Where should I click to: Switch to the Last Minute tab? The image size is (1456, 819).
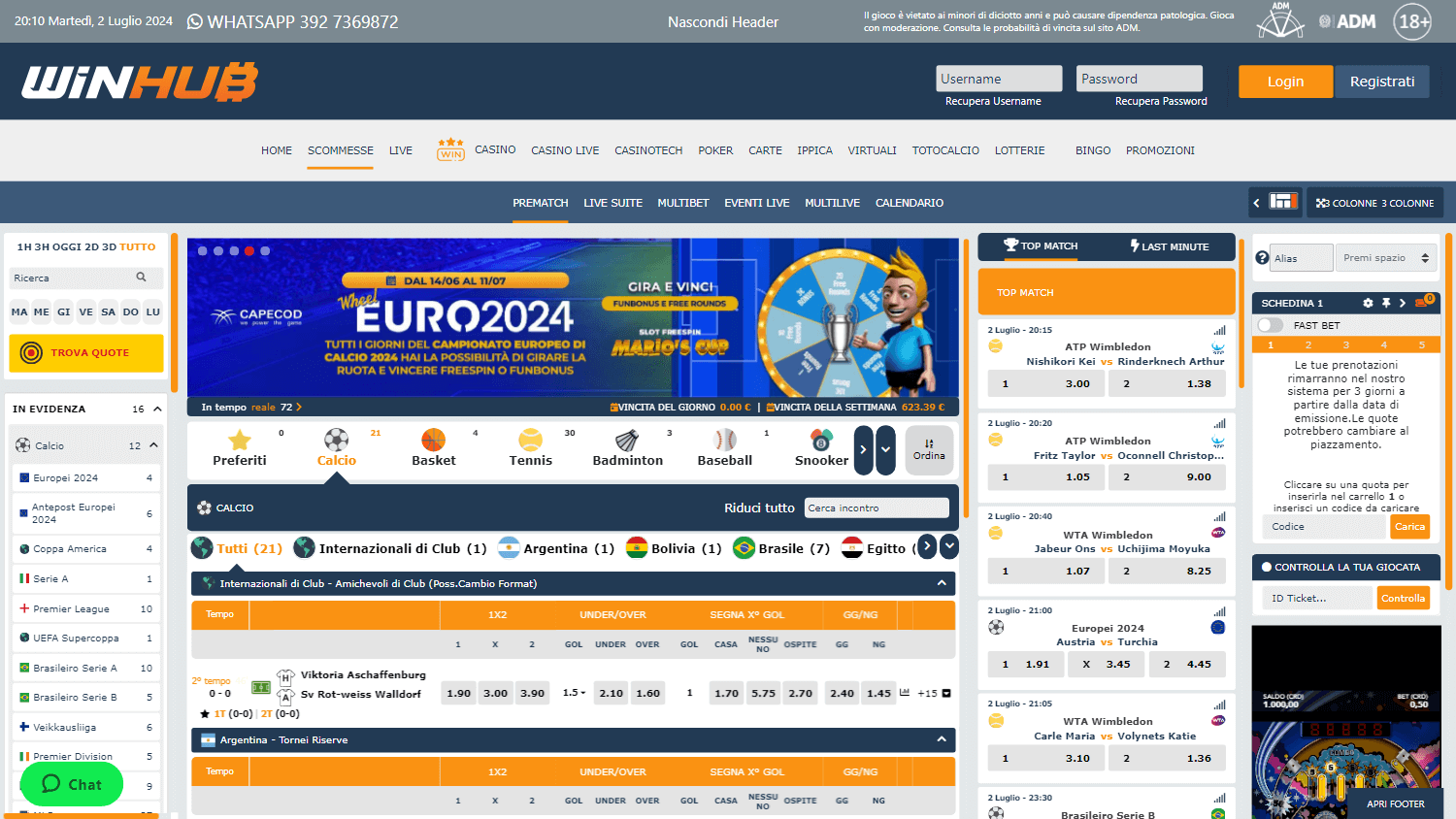coord(1171,246)
